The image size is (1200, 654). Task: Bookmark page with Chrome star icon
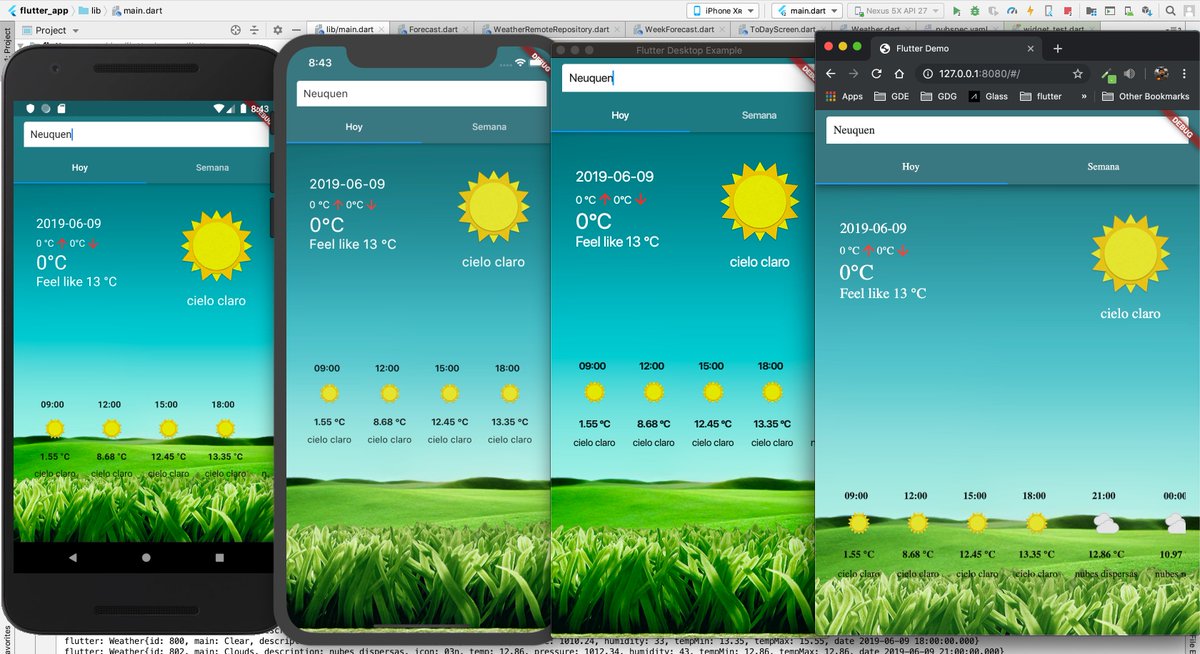pyautogui.click(x=1078, y=73)
